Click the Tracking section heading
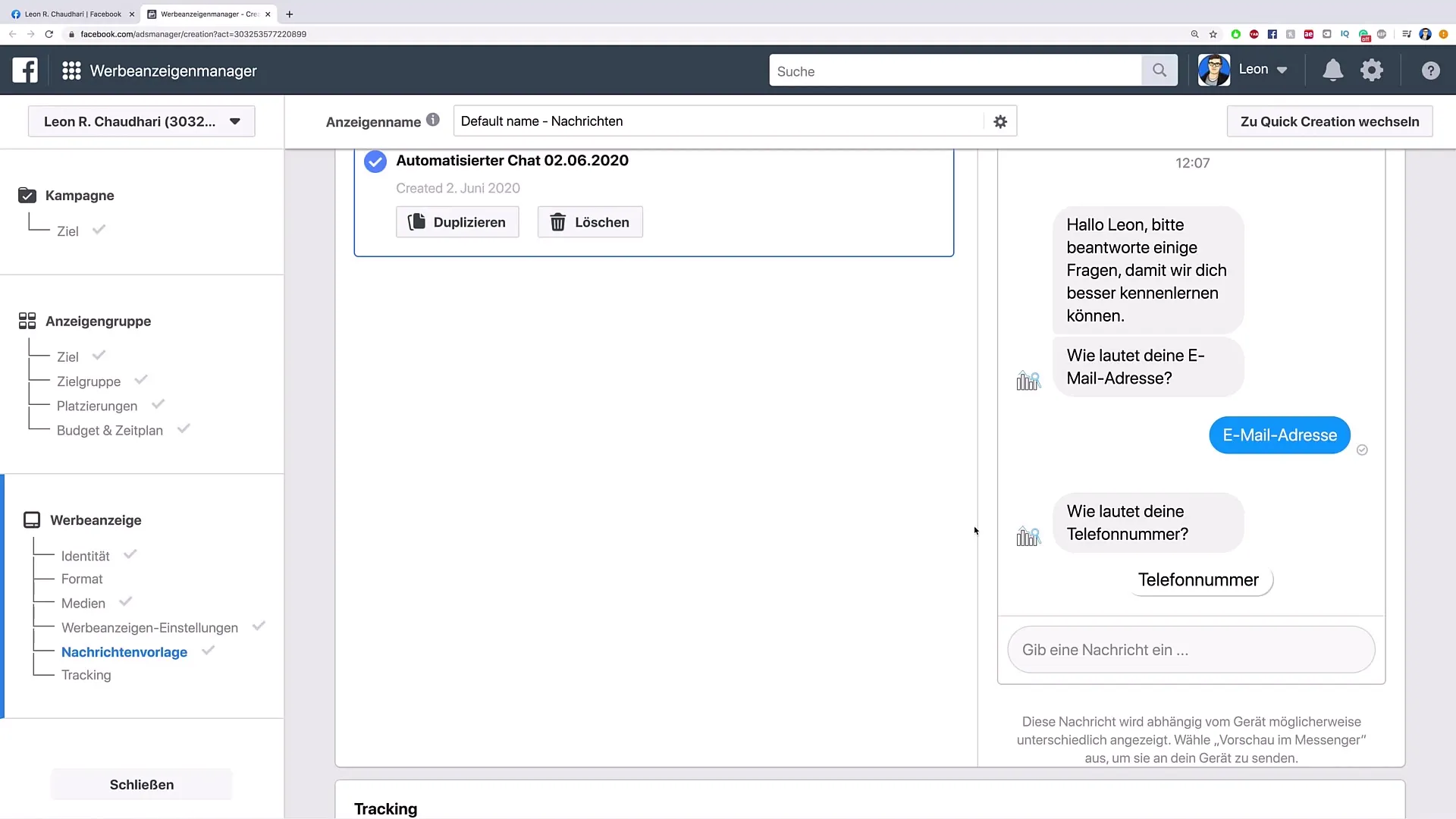The image size is (1456, 819). coord(385,809)
